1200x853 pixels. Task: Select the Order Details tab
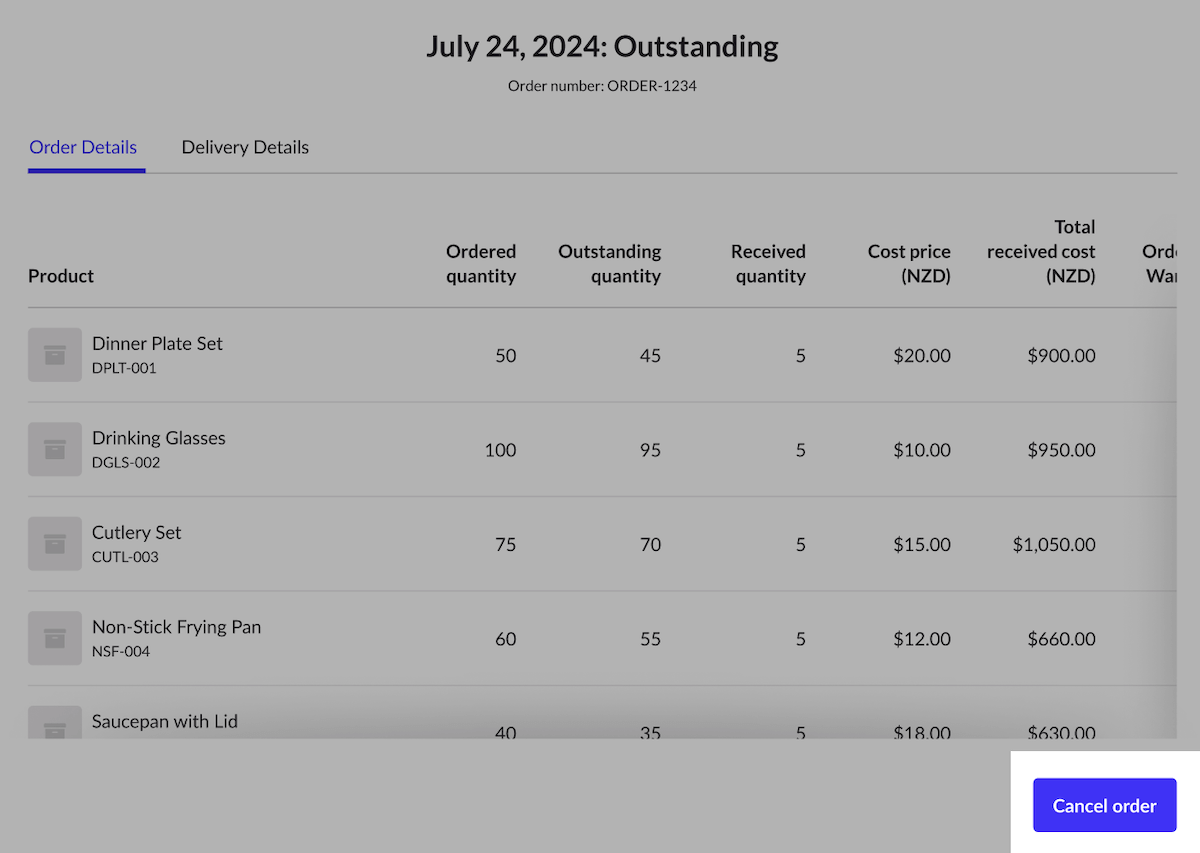coord(83,147)
